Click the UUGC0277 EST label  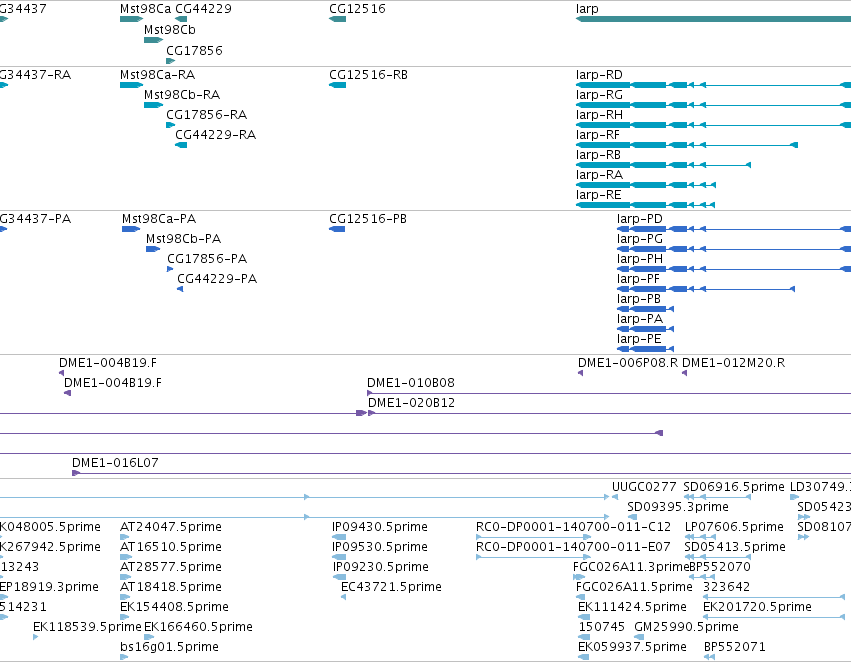[x=644, y=487]
